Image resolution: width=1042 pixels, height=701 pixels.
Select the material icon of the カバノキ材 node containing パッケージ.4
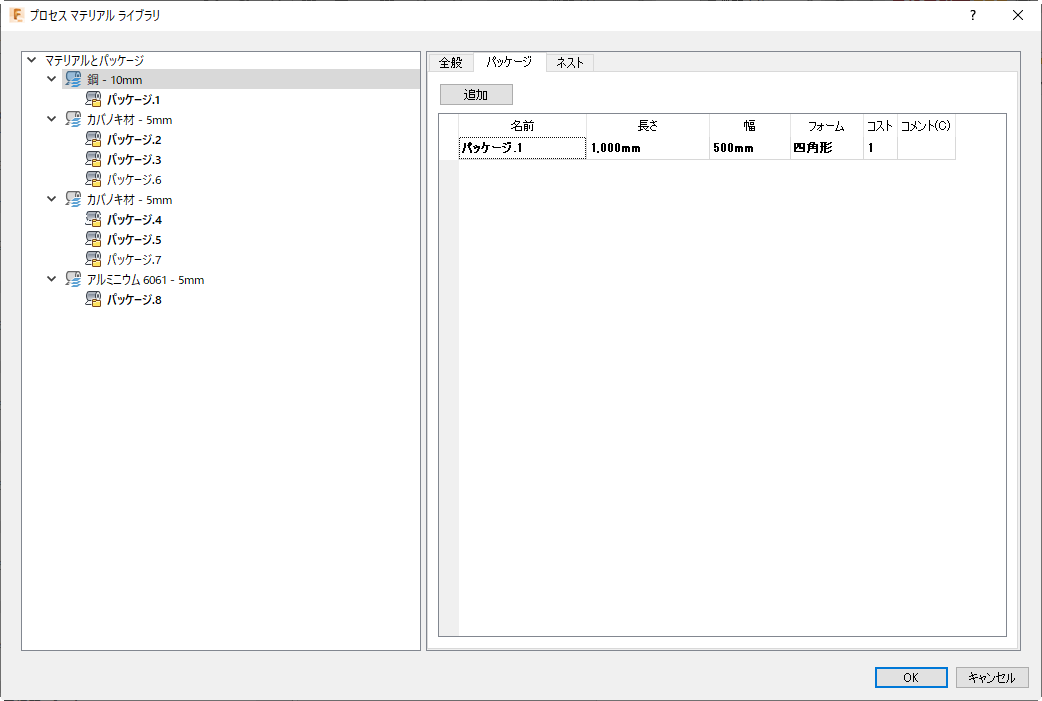(x=73, y=199)
